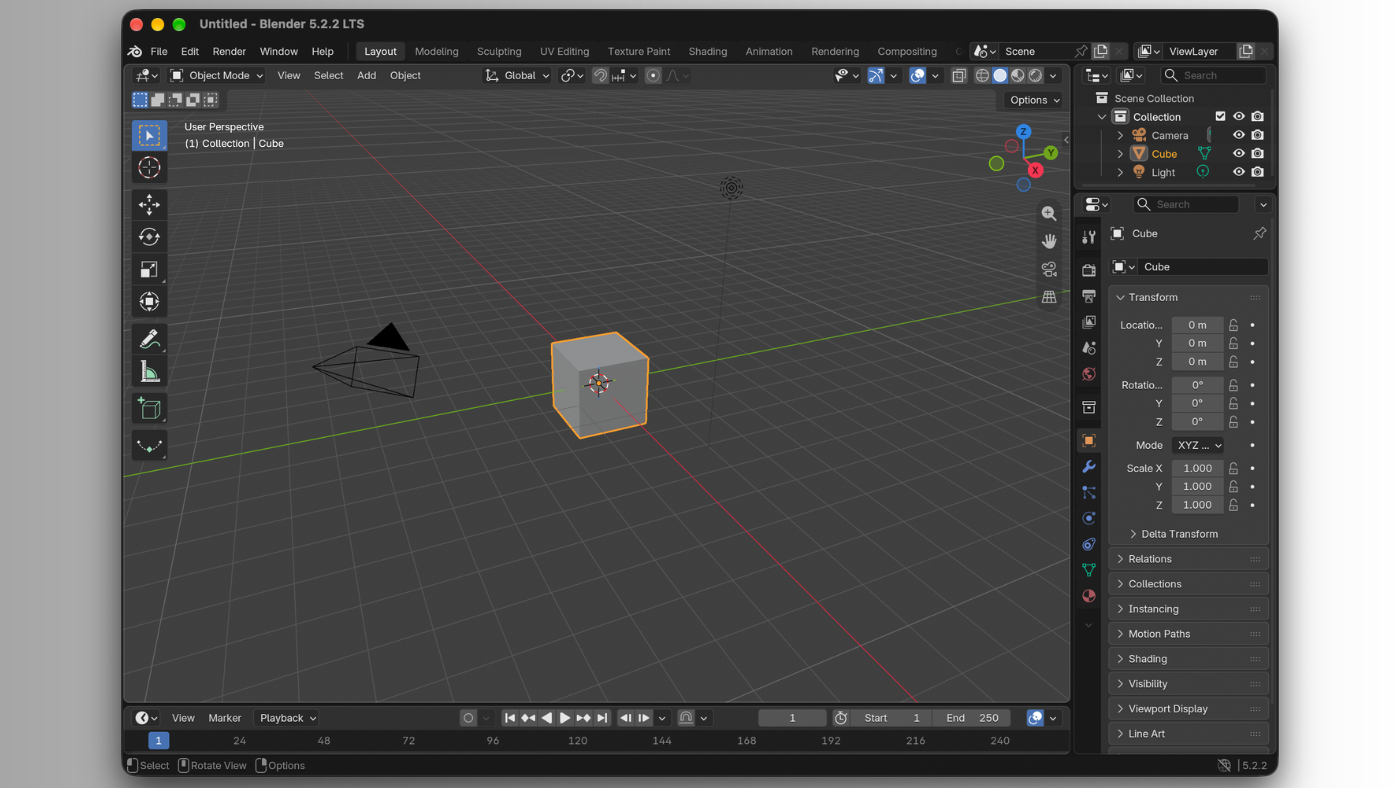Screen dimensions: 1400x788
Task: Select the Measure tool
Action: coord(149,372)
